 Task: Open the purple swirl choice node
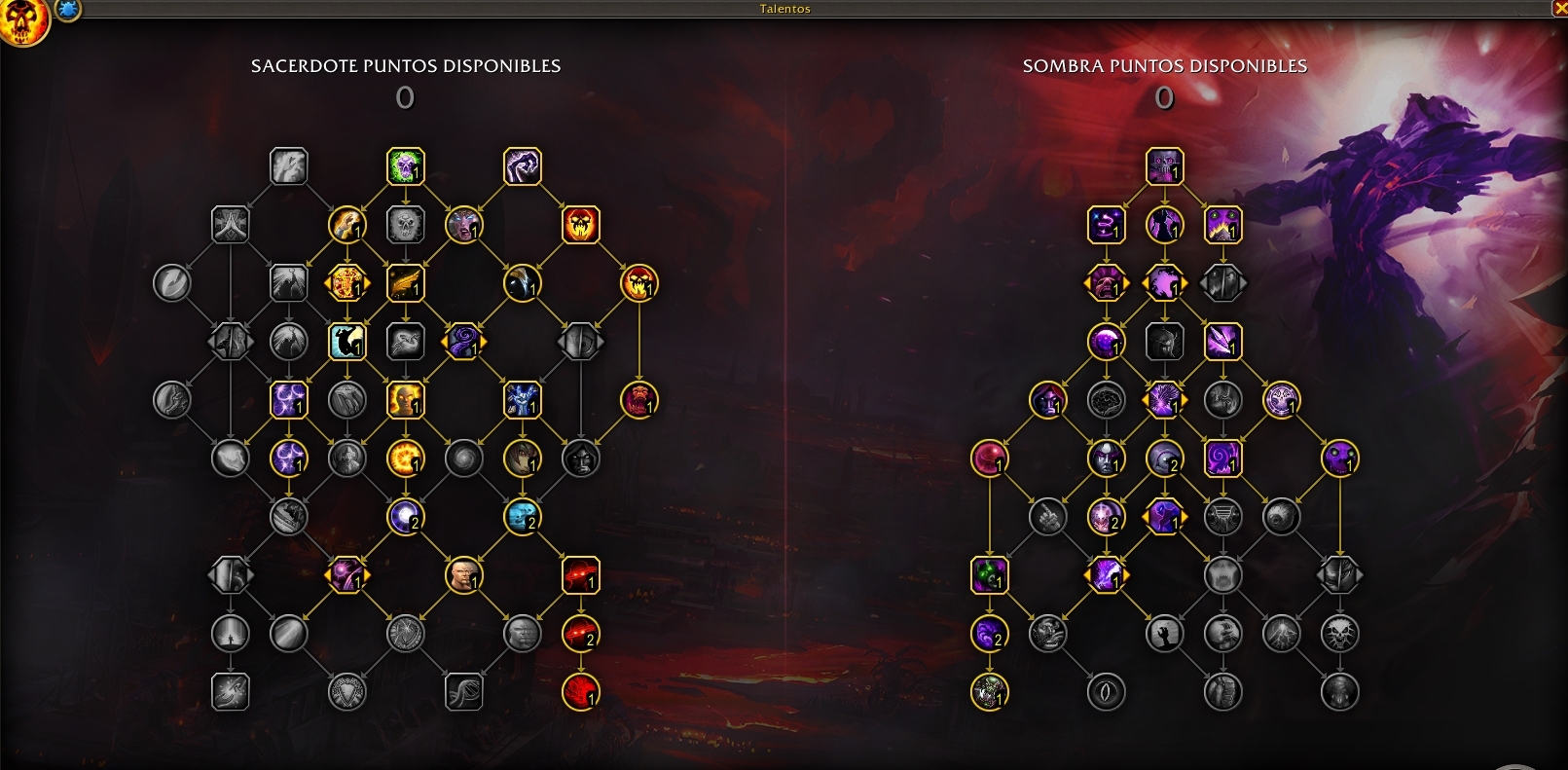(x=464, y=342)
